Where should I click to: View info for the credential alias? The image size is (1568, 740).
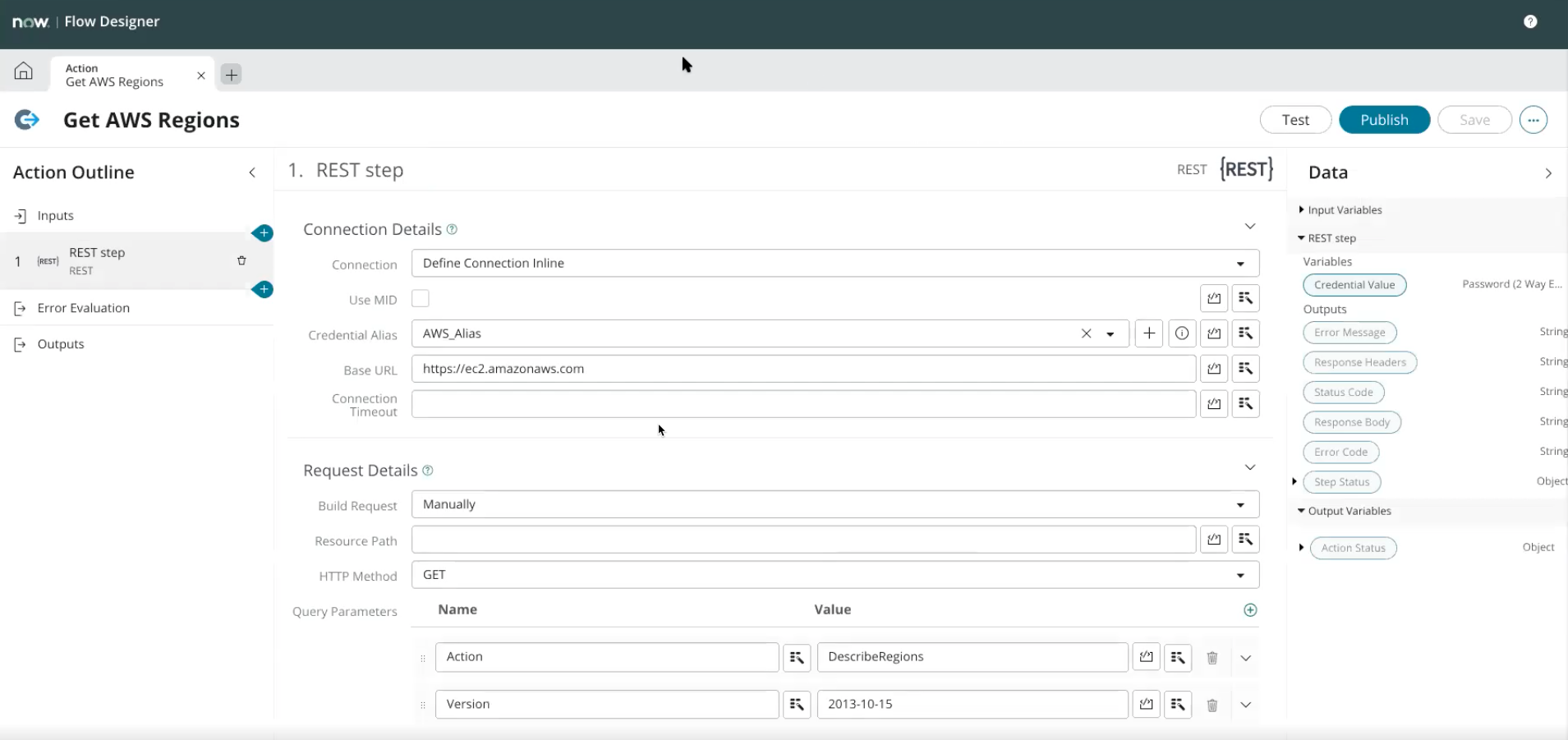[1182, 333]
